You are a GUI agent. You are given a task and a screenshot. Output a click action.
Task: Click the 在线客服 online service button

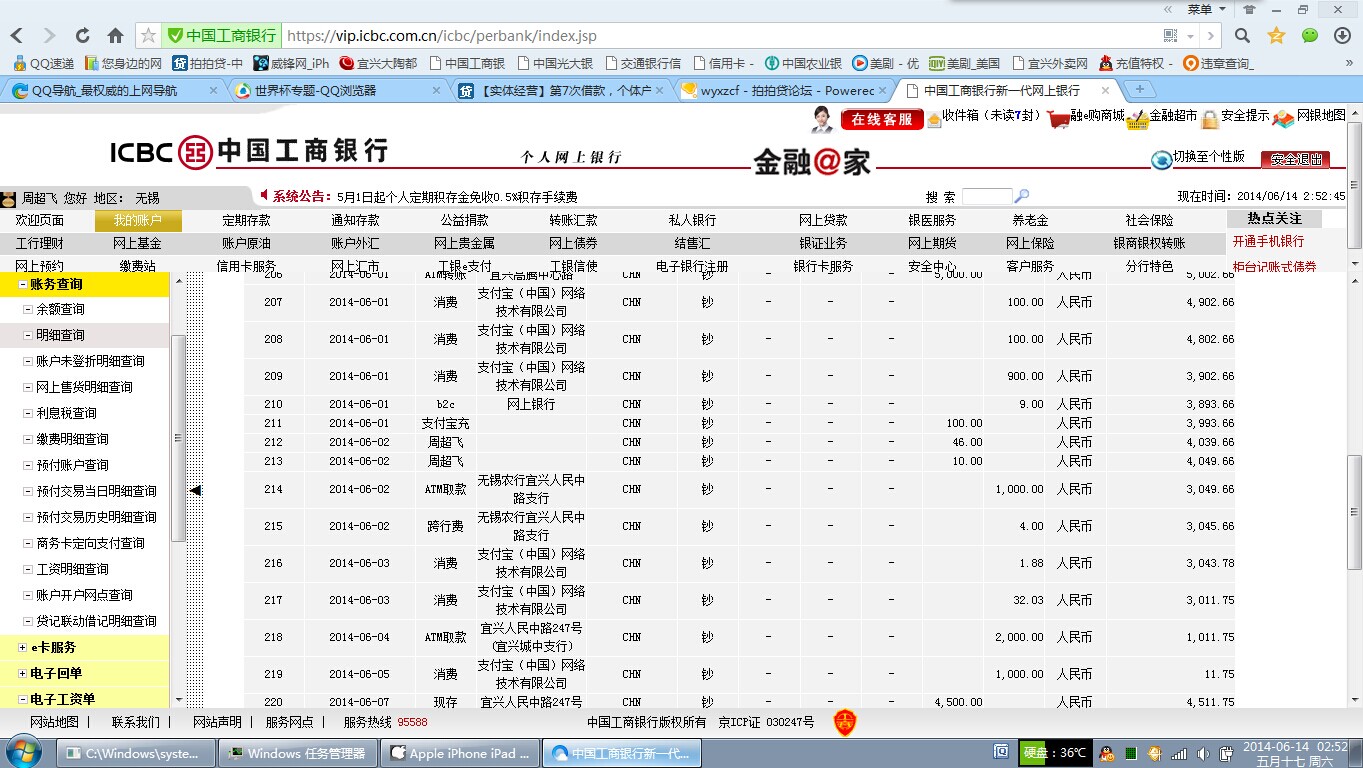882,119
